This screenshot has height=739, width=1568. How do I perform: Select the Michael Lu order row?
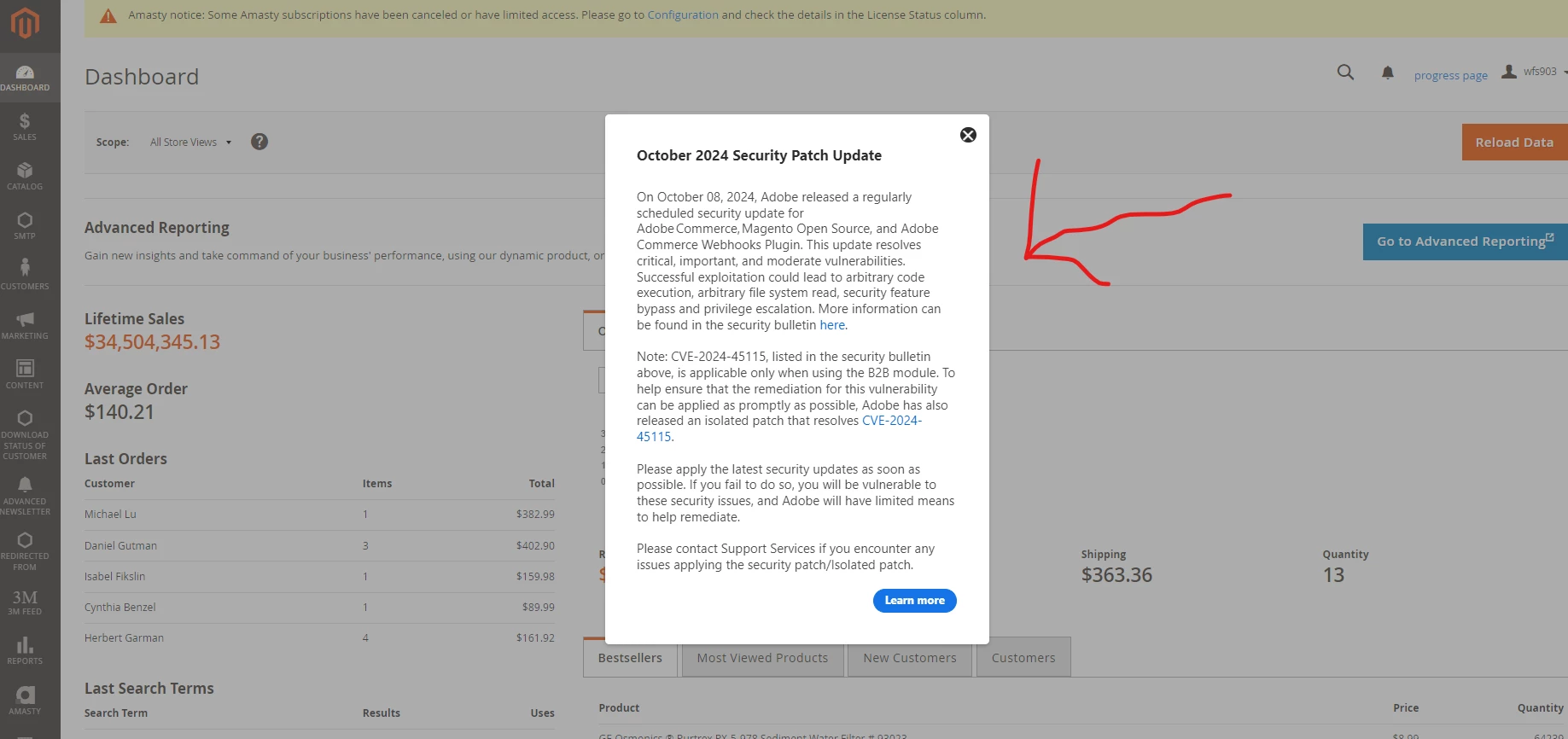pyautogui.click(x=319, y=515)
